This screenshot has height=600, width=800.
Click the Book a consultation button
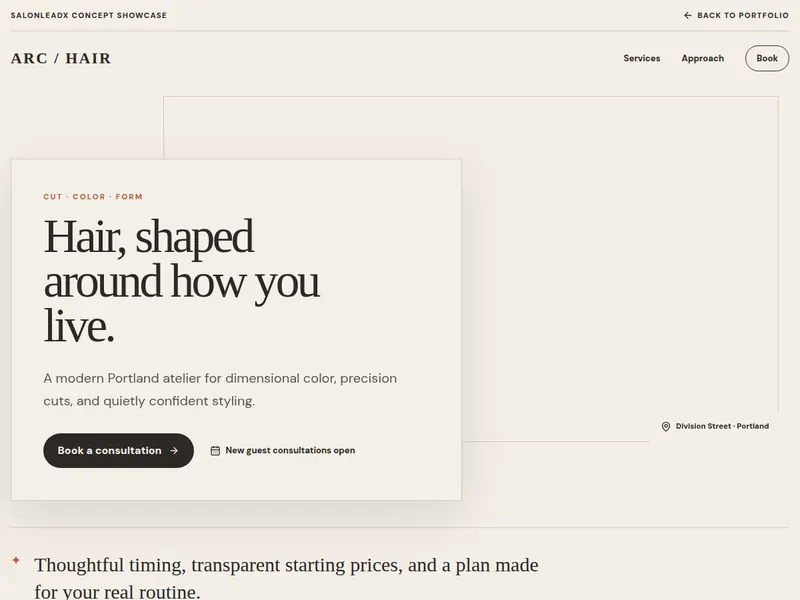point(118,451)
